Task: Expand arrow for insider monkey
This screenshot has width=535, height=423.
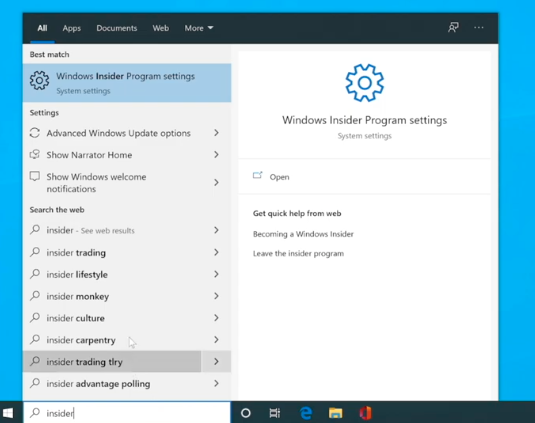Action: 216,296
